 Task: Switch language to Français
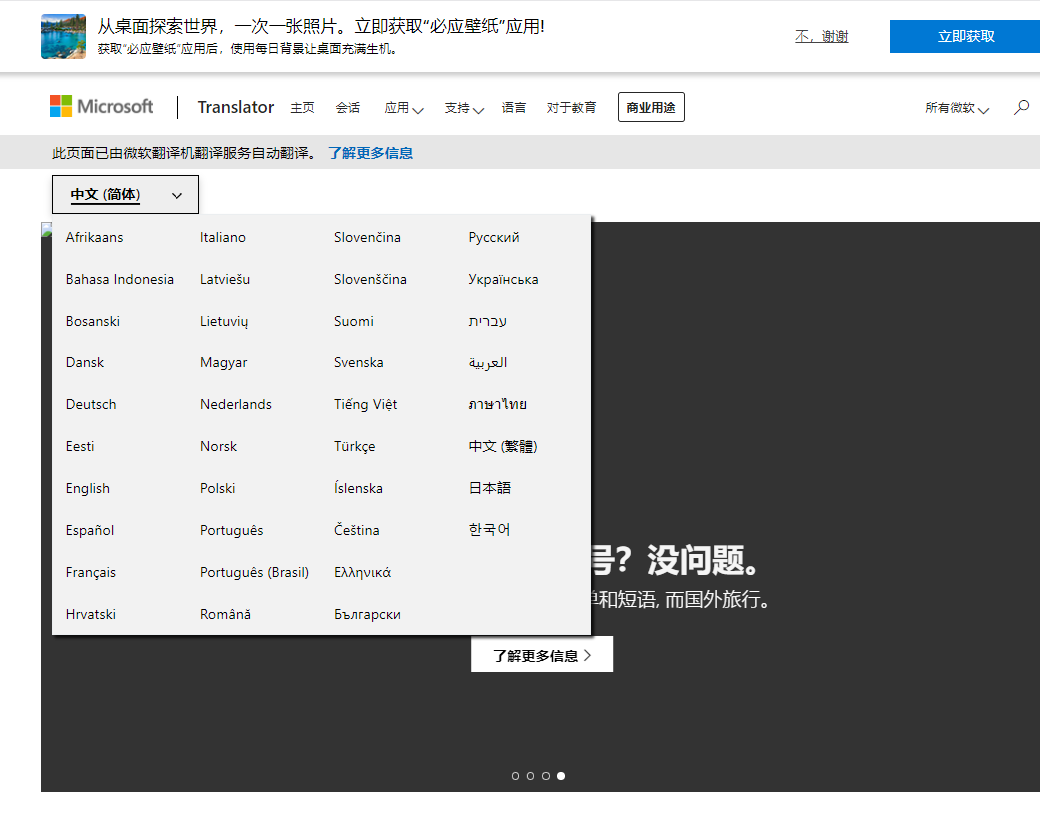click(90, 572)
